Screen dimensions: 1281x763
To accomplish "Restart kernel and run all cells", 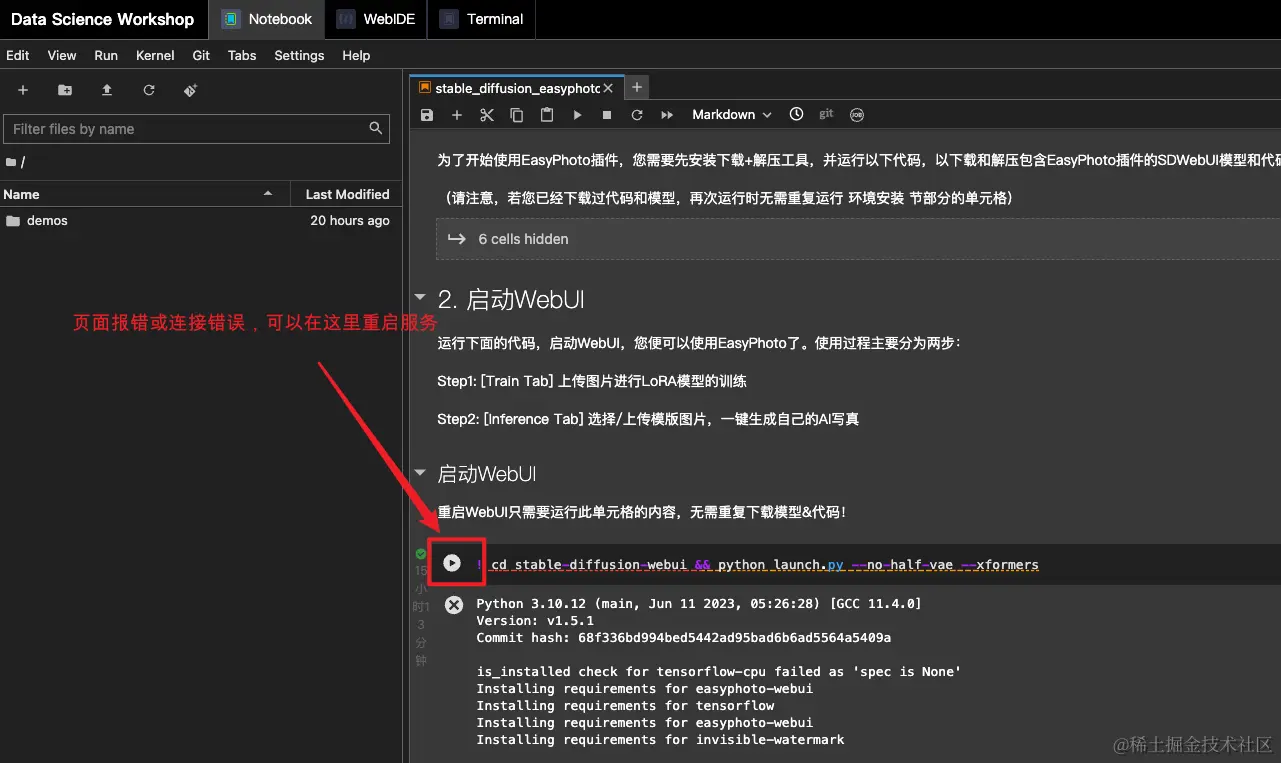I will click(667, 115).
